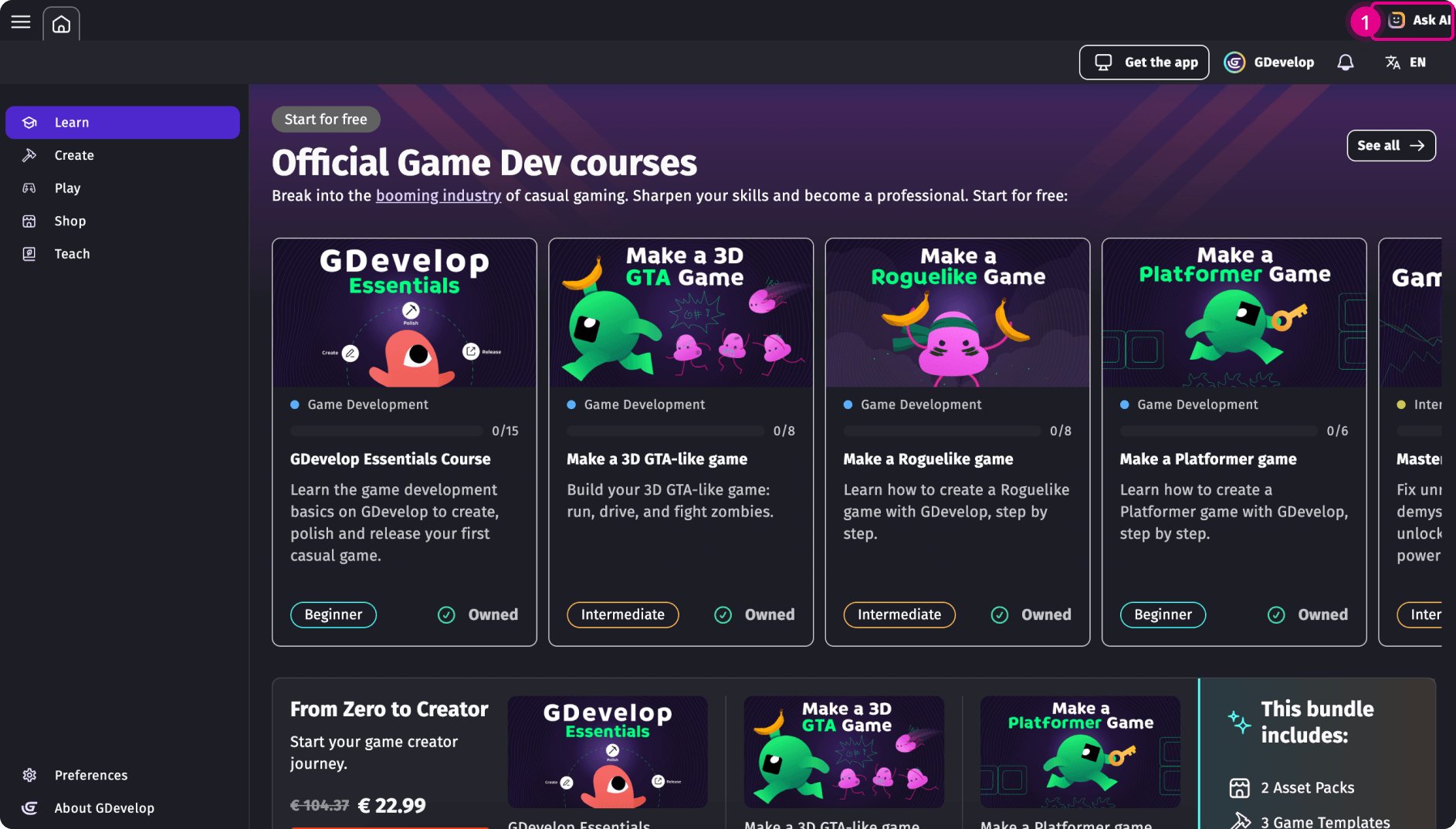The width and height of the screenshot is (1456, 829).
Task: Click Owned checkmark on 3D GTA-like course
Action: click(723, 615)
